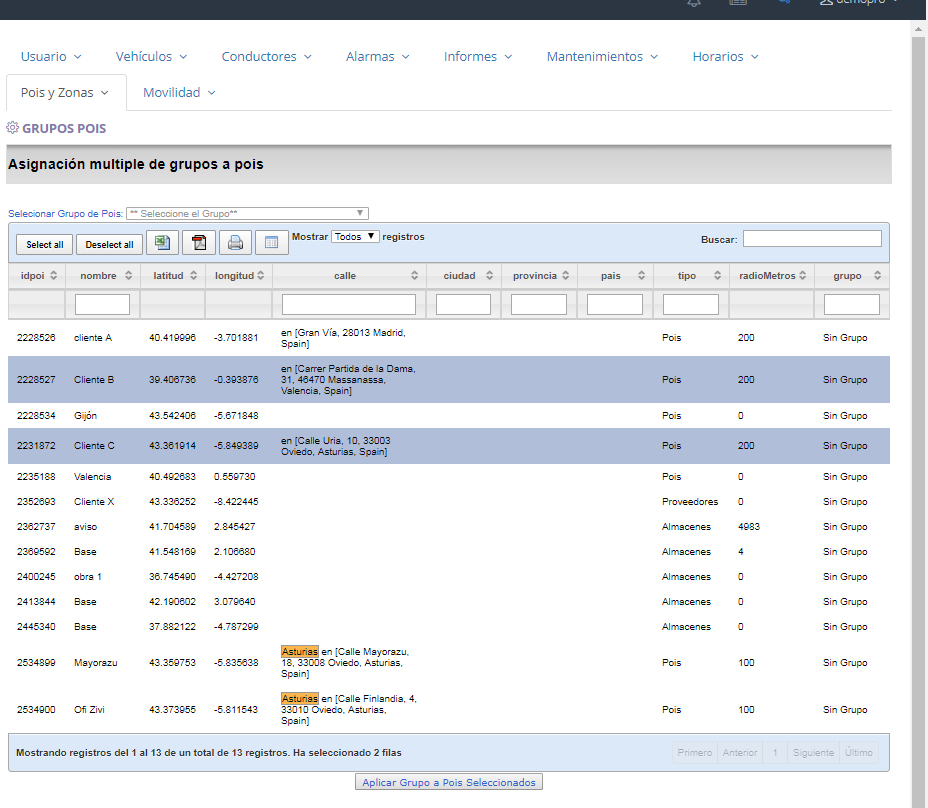Viewport: 928px width, 808px height.
Task: Click Aplicar Grupo a Pois Seleccionados
Action: click(x=449, y=782)
